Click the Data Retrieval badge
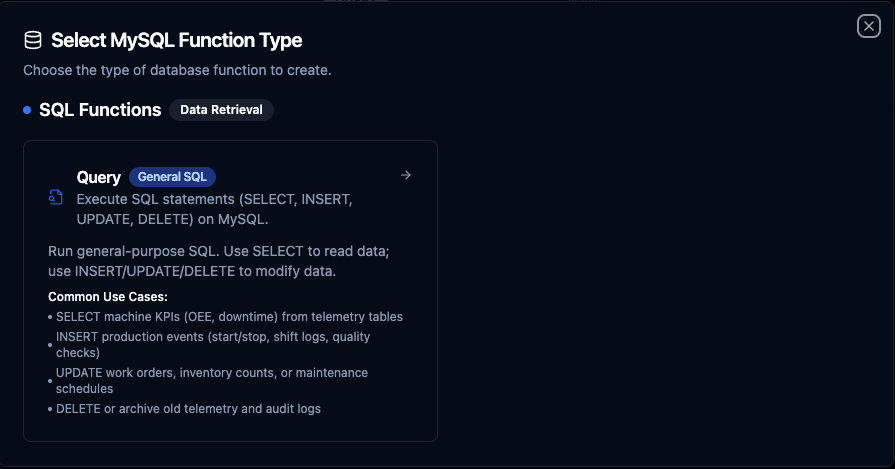Screen dimensions: 895x469 [x=221, y=110]
